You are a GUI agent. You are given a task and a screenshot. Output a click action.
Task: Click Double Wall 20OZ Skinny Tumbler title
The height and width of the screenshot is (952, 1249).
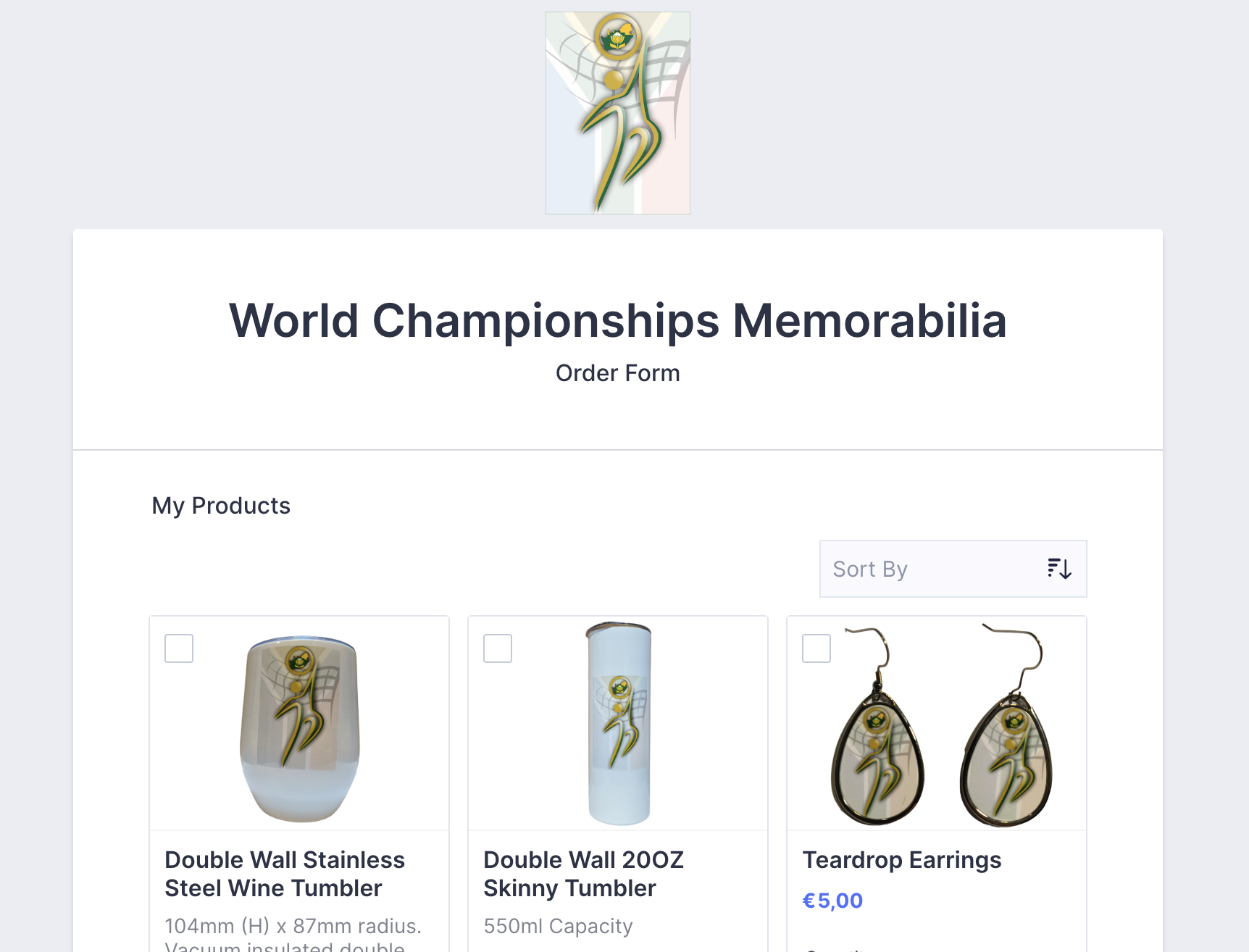pyautogui.click(x=583, y=874)
